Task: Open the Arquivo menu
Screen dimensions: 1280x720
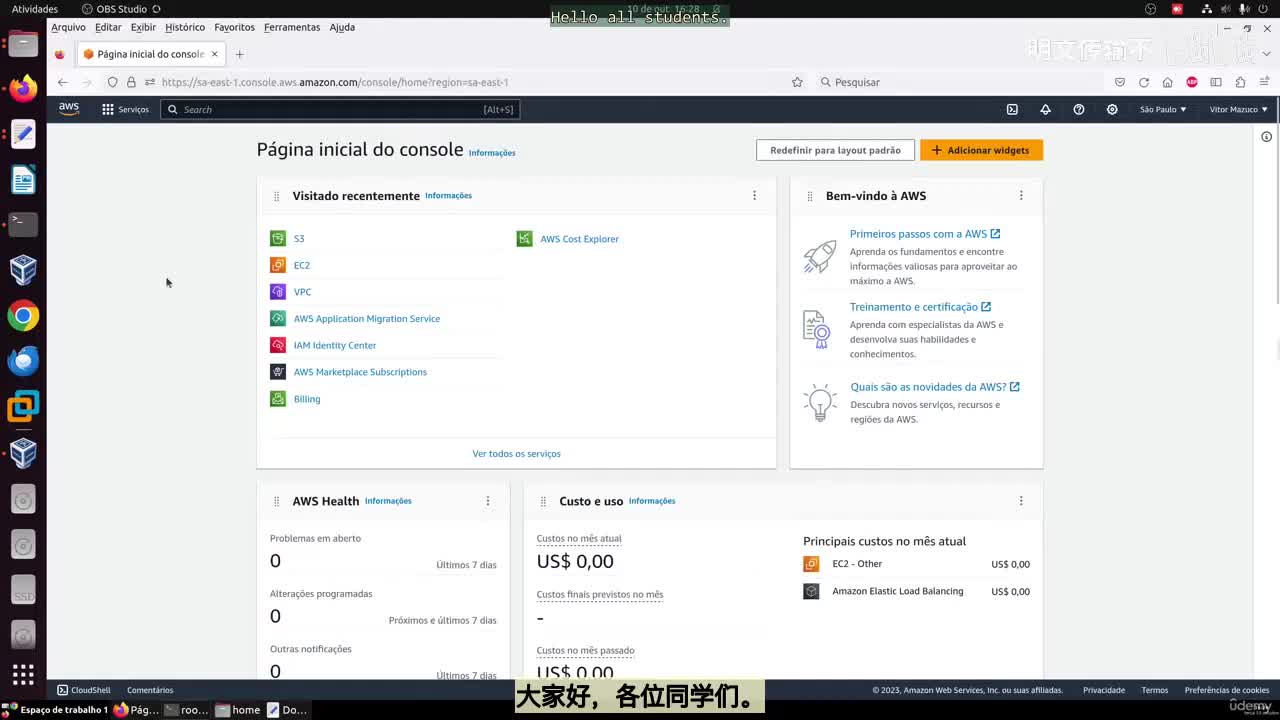Action: click(x=69, y=27)
